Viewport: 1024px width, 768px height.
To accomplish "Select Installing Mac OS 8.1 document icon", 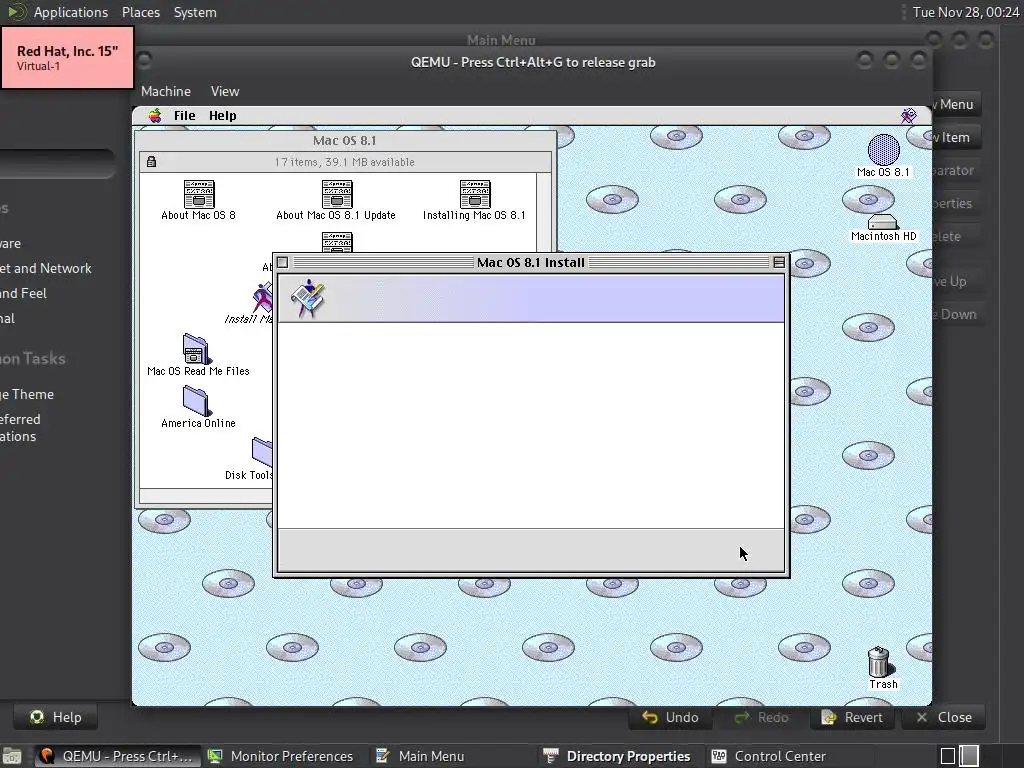I will pyautogui.click(x=475, y=194).
